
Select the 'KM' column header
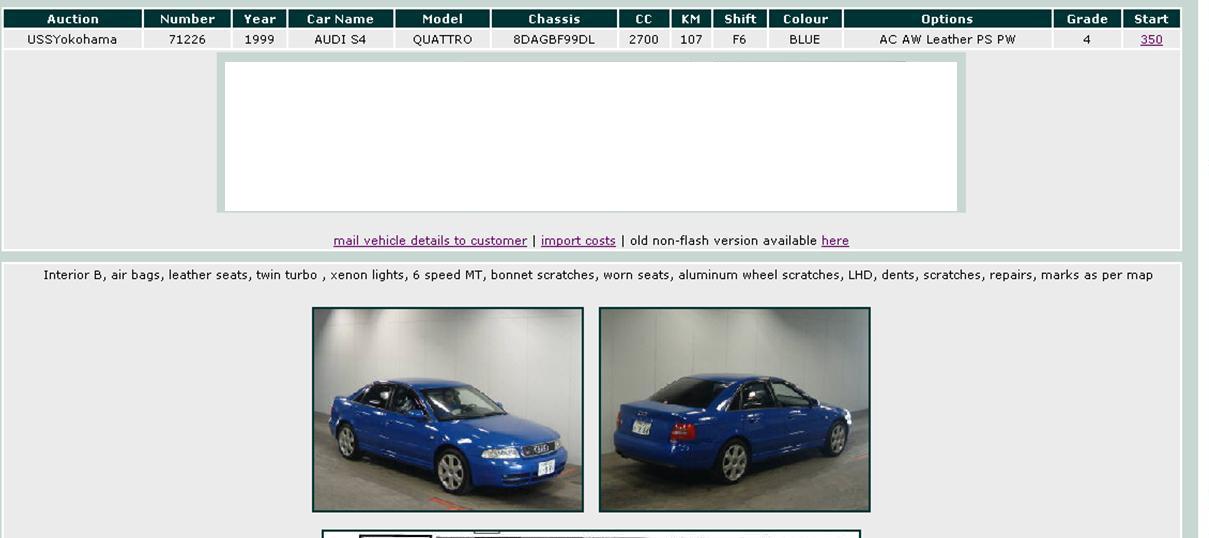(691, 19)
